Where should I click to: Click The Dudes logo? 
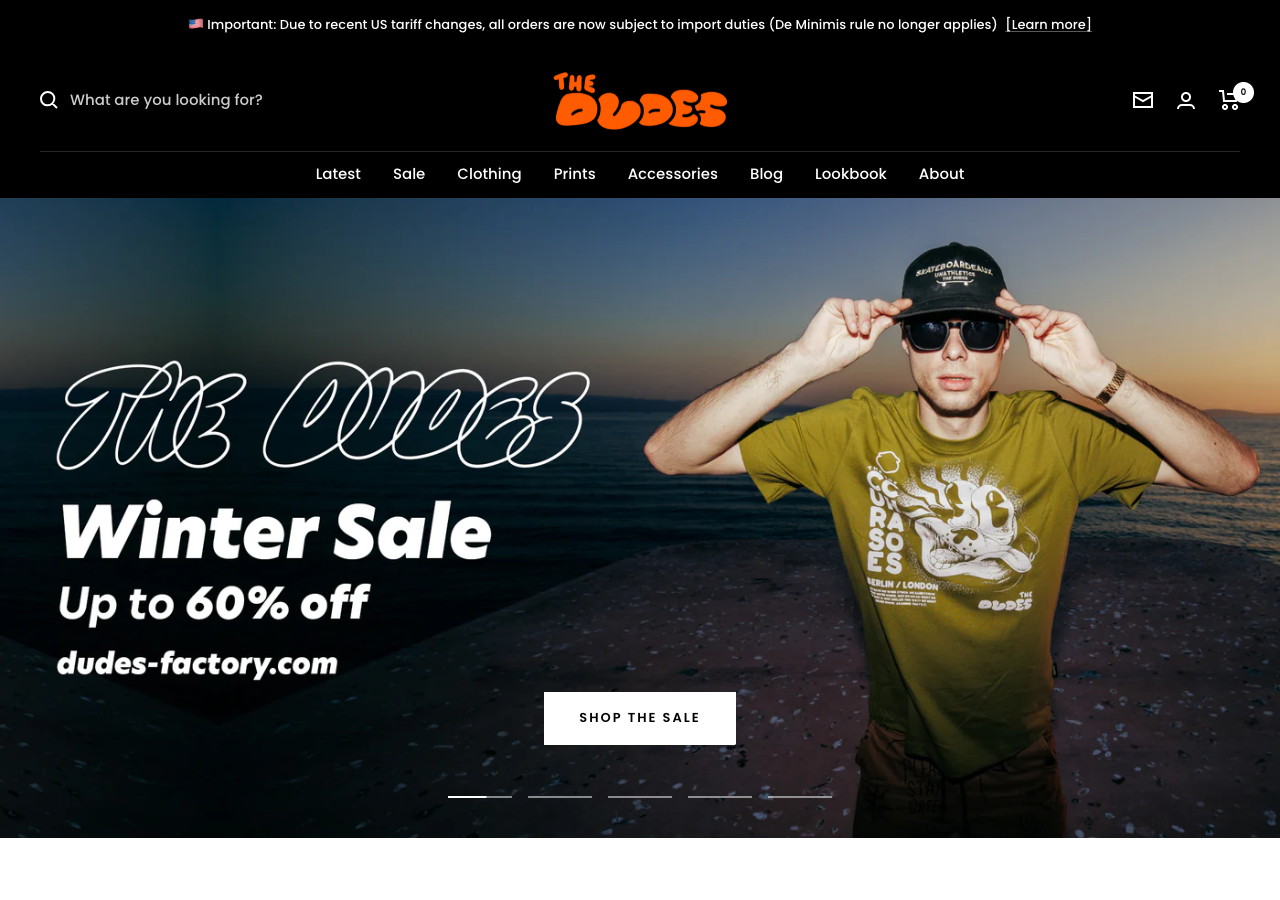[640, 101]
